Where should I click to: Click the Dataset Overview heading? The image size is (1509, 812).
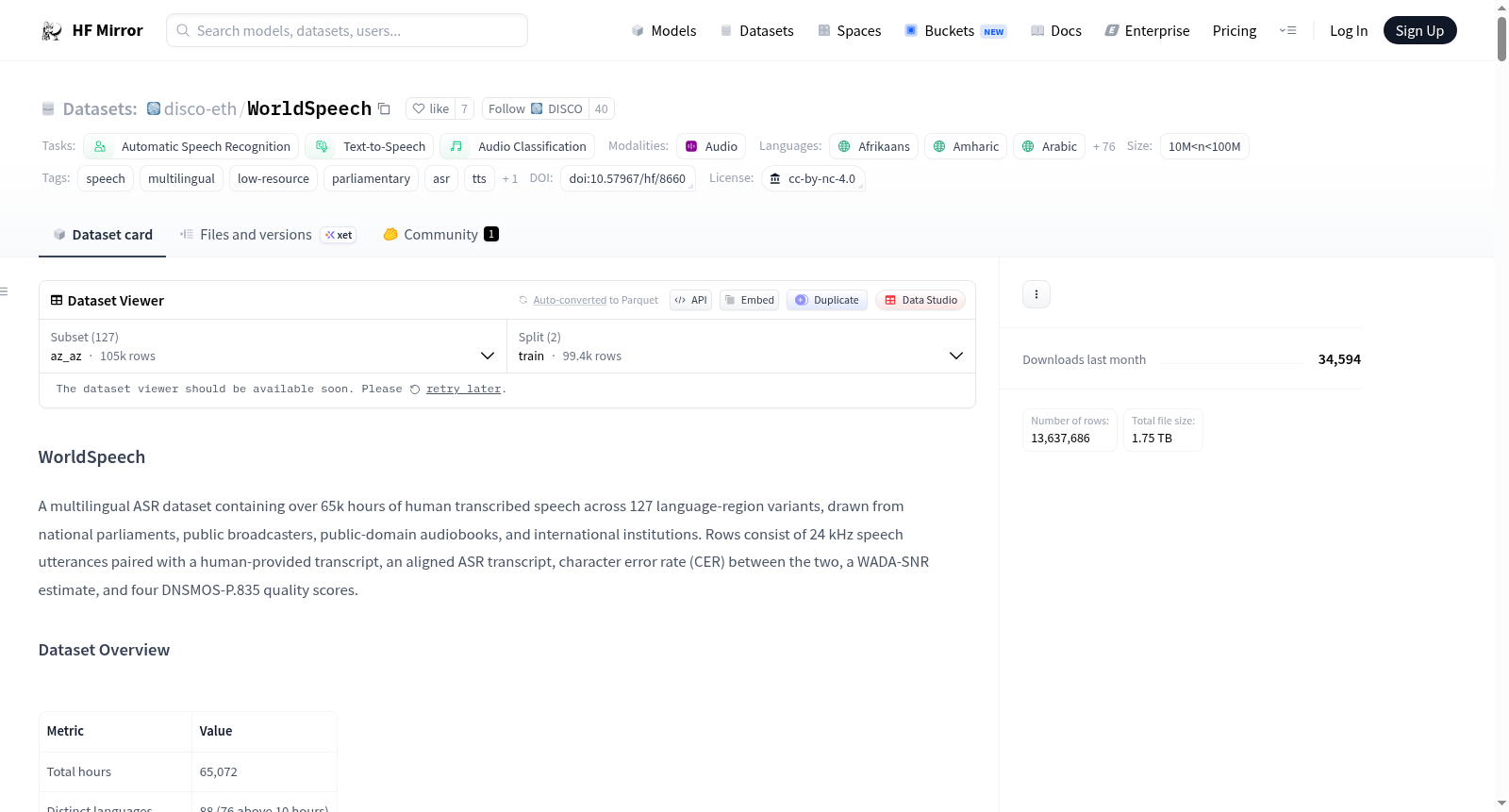click(104, 650)
